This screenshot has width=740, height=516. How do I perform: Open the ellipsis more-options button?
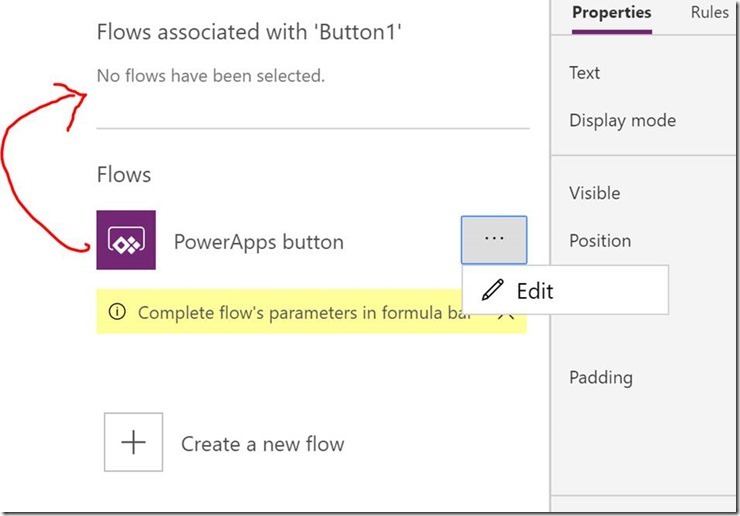click(494, 240)
